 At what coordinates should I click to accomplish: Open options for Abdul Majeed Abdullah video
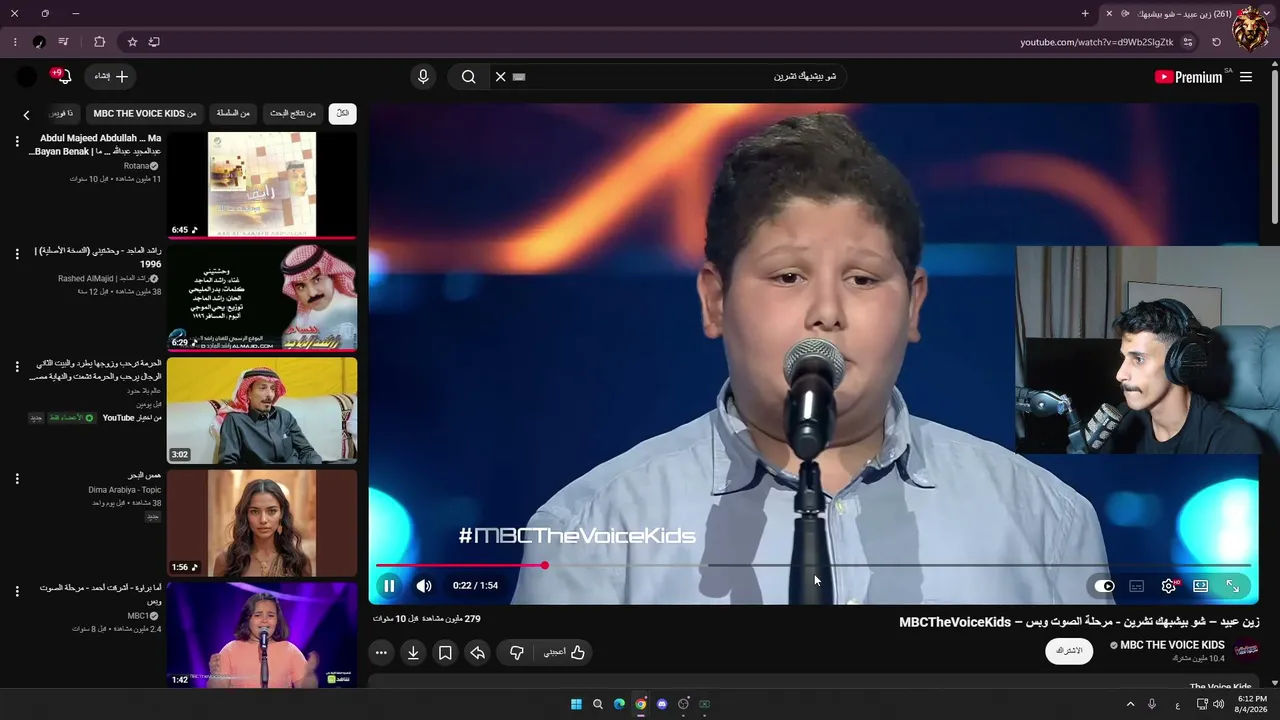tap(17, 141)
